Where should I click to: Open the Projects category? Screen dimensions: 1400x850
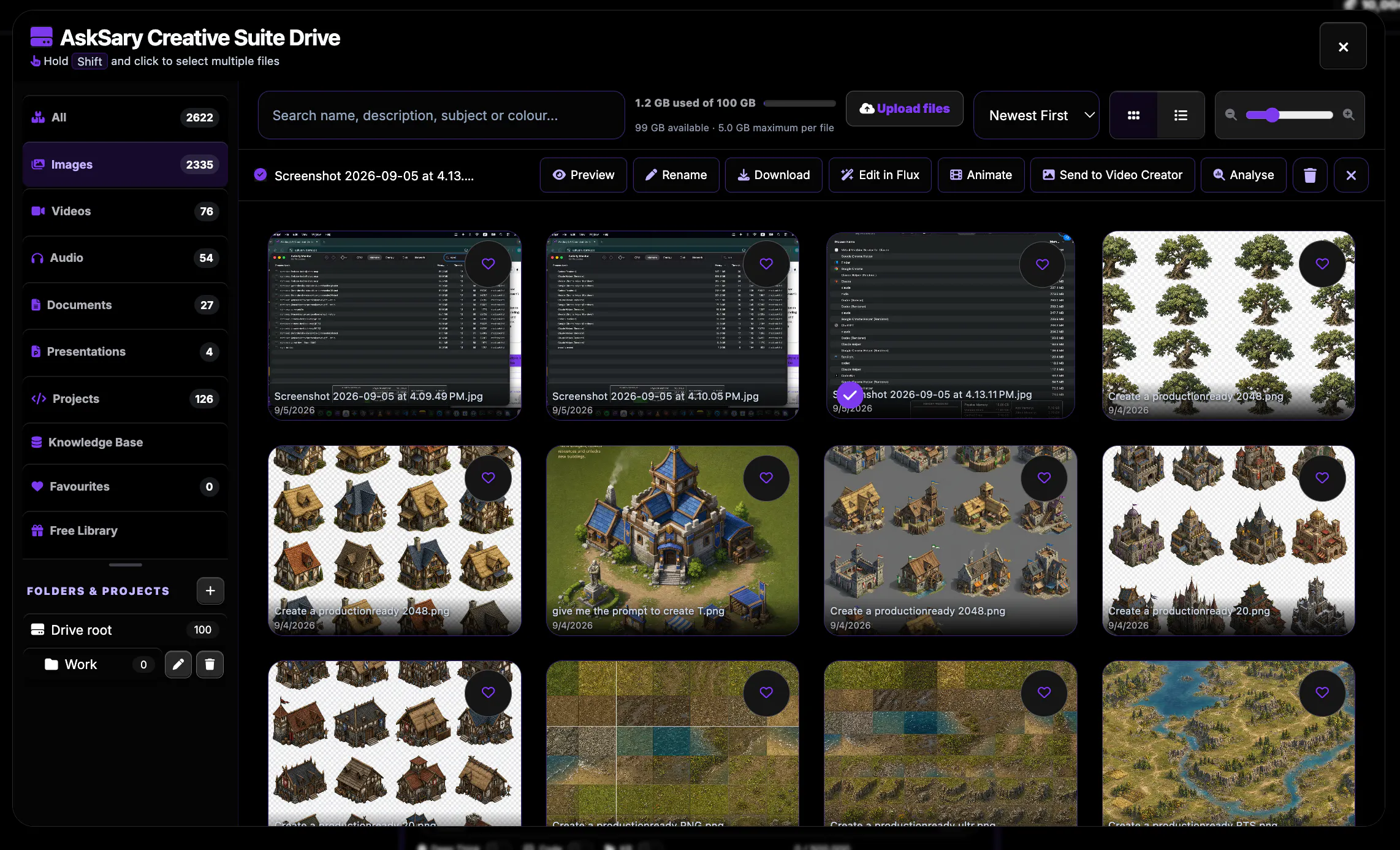[x=125, y=399]
